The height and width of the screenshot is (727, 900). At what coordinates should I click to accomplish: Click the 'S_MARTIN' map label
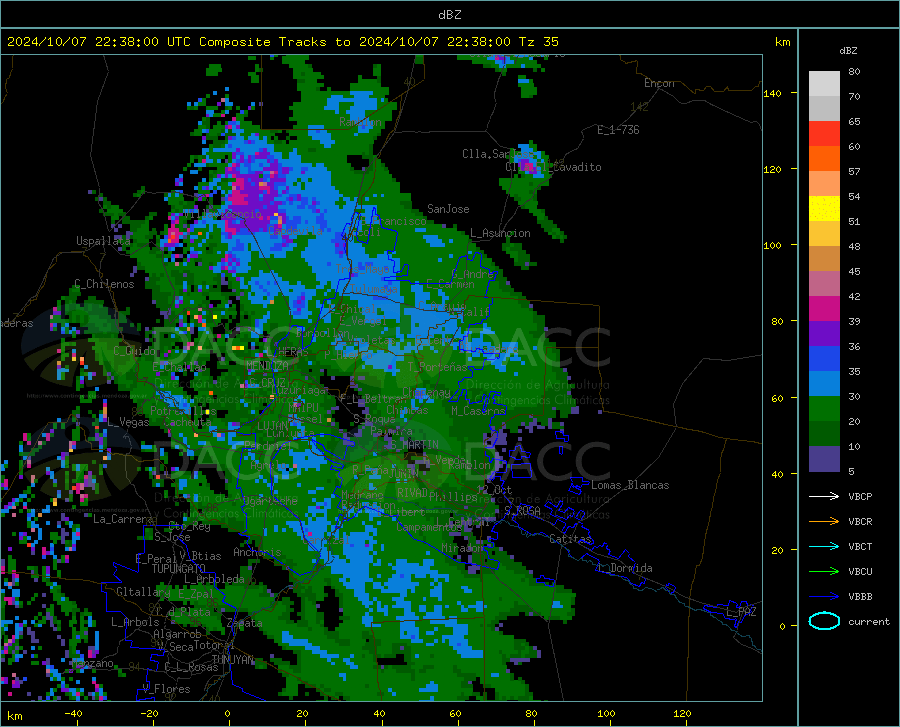(414, 445)
